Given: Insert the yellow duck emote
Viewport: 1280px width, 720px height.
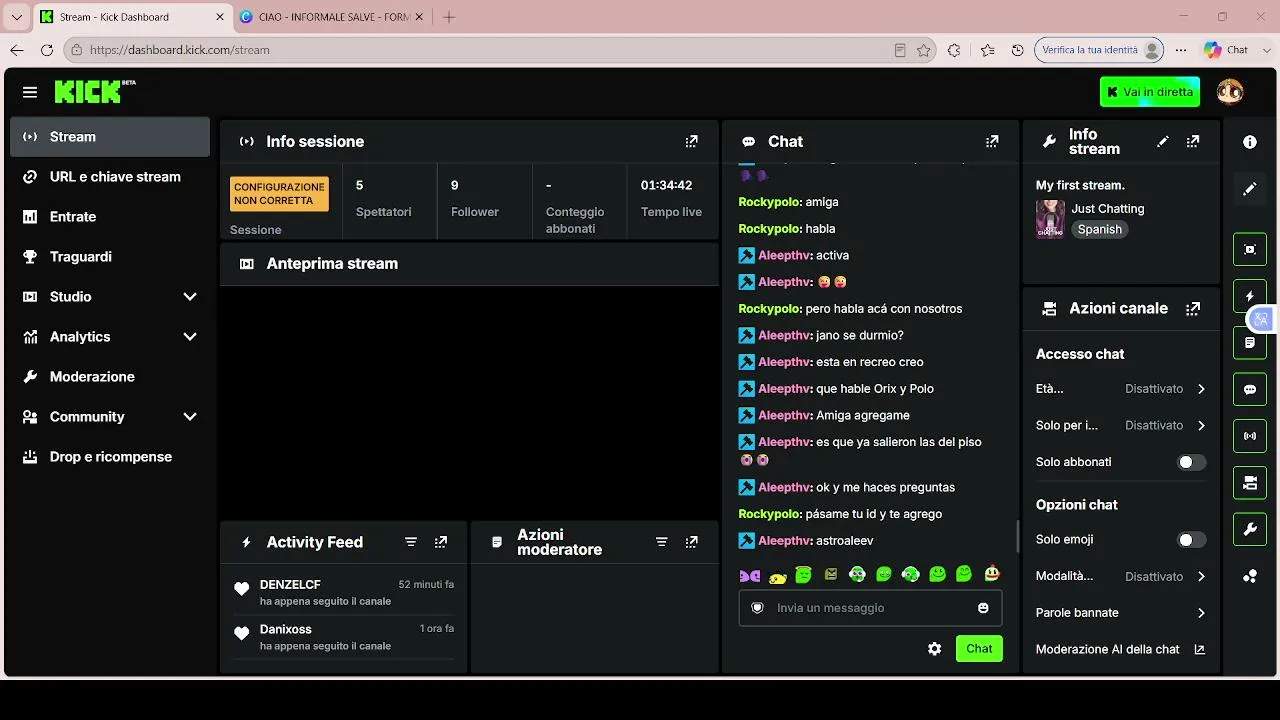Looking at the screenshot, I should coord(777,575).
